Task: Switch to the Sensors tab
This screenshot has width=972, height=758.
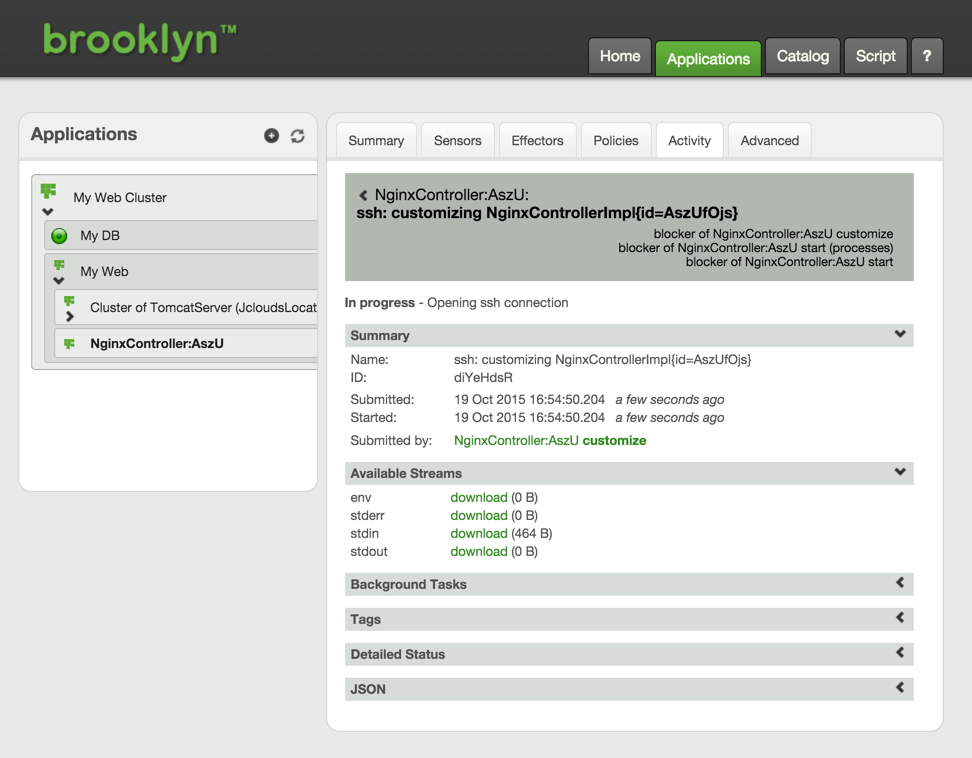Action: tap(457, 141)
